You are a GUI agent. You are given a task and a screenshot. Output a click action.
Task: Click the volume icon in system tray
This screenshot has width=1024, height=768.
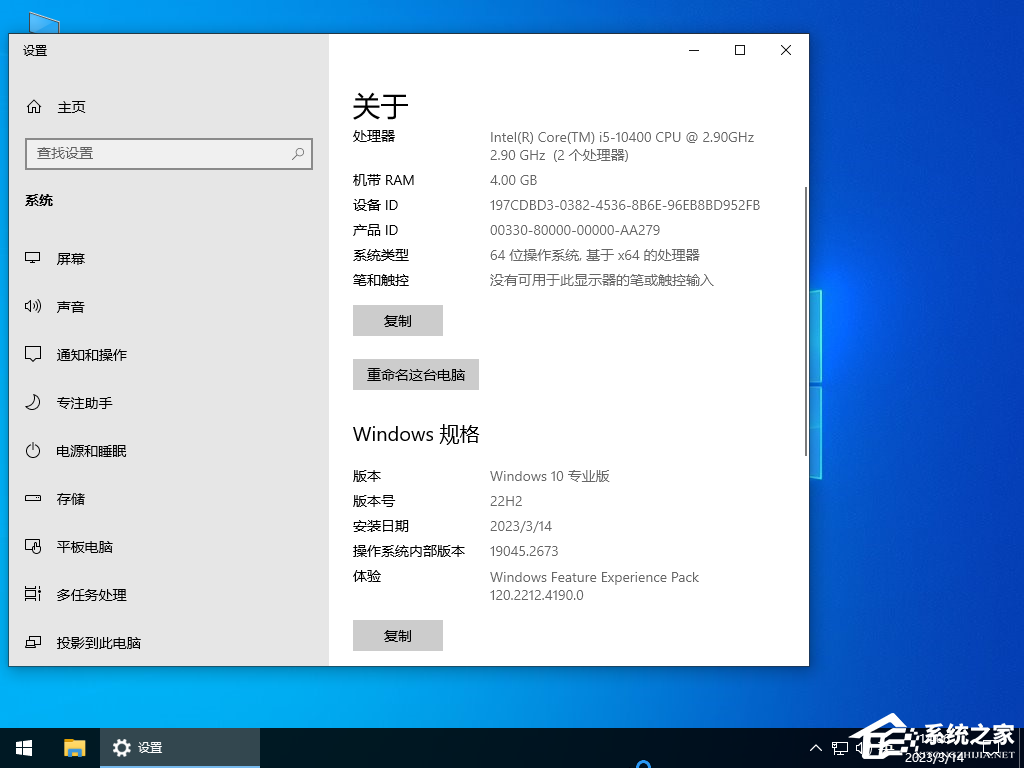click(862, 747)
